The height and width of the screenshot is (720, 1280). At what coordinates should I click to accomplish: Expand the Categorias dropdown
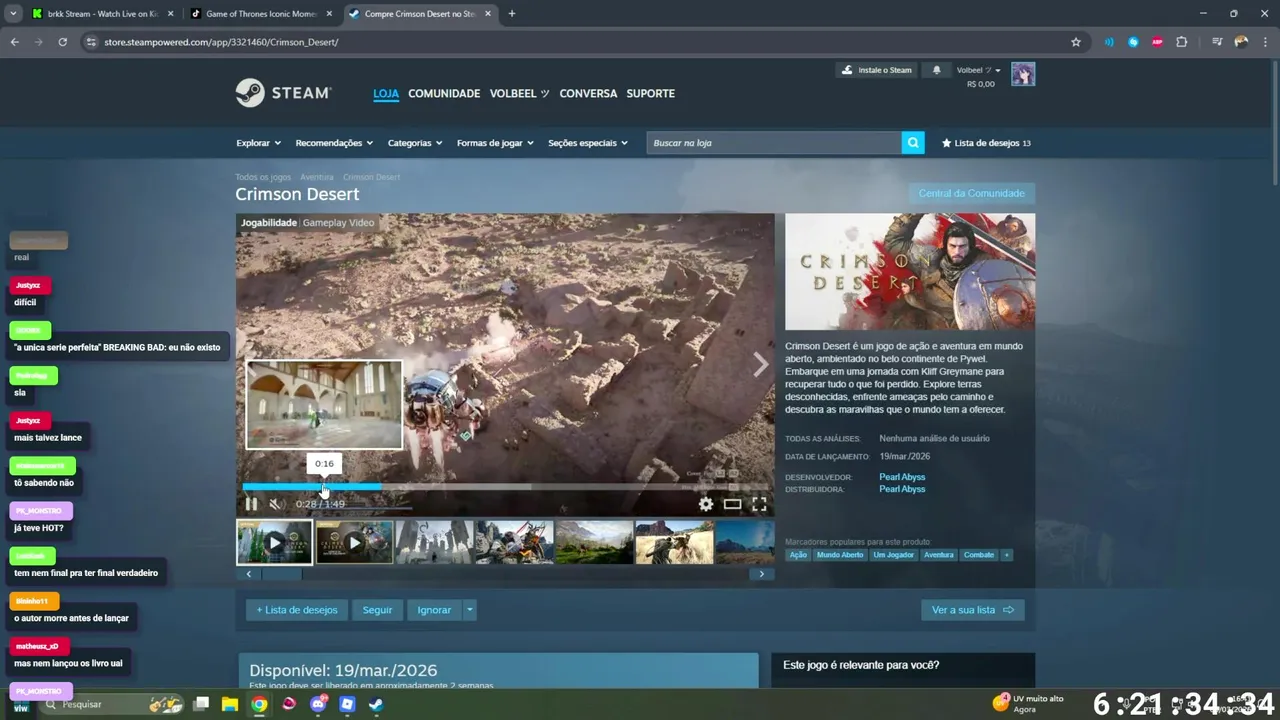point(415,143)
